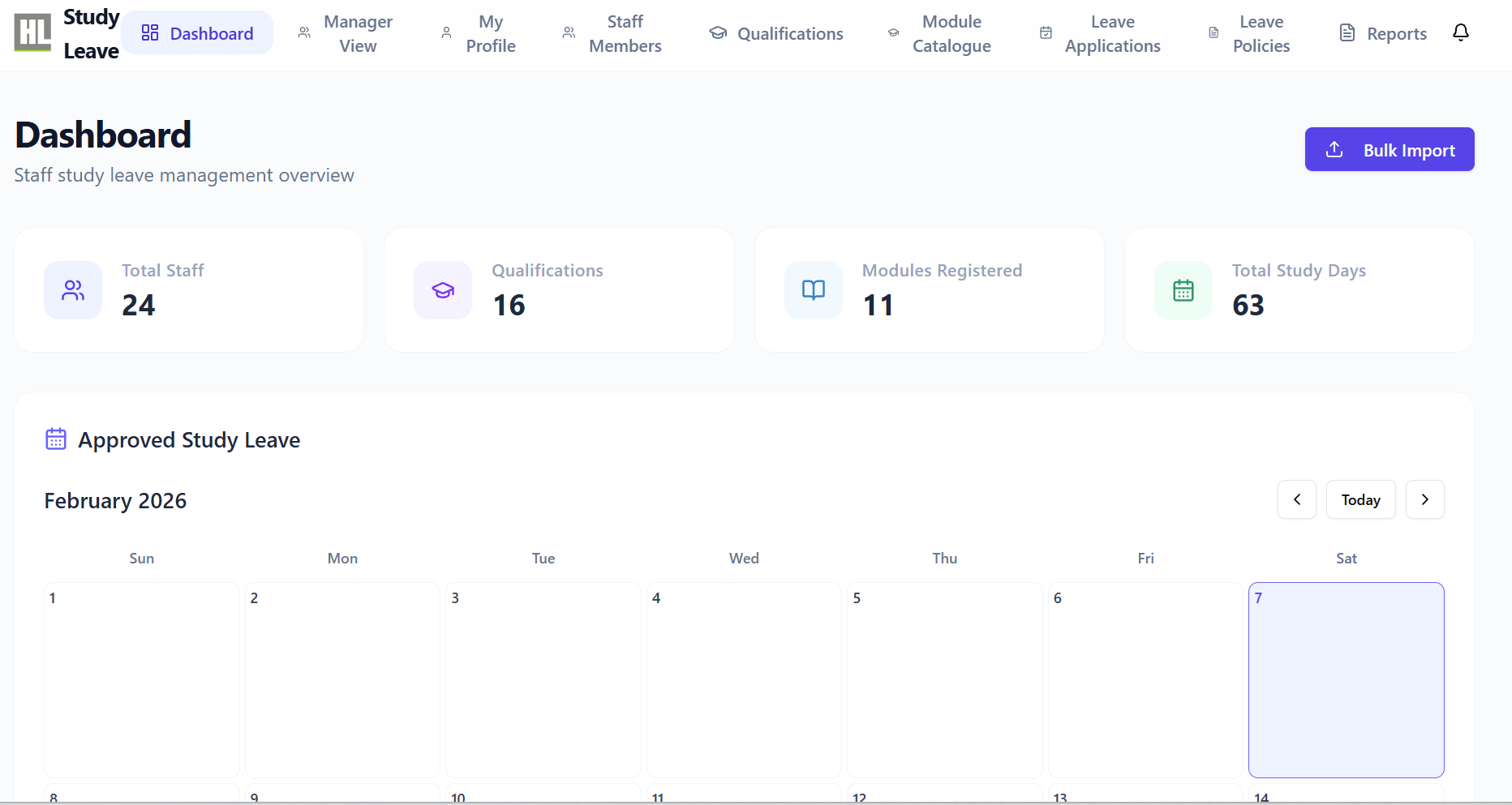This screenshot has width=1512, height=805.
Task: Click the Sun column header
Action: click(142, 559)
